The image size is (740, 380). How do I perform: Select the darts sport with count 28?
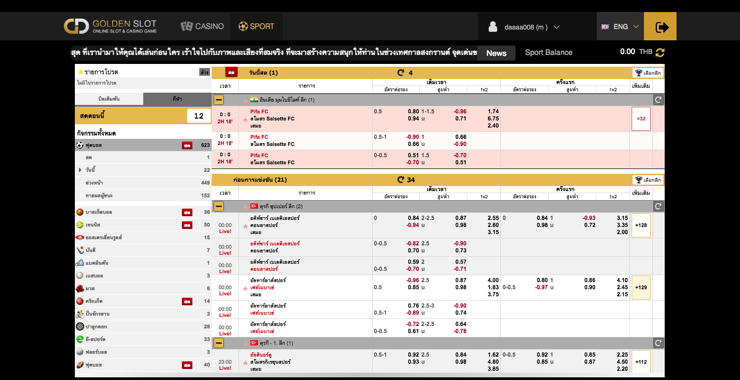point(143,326)
